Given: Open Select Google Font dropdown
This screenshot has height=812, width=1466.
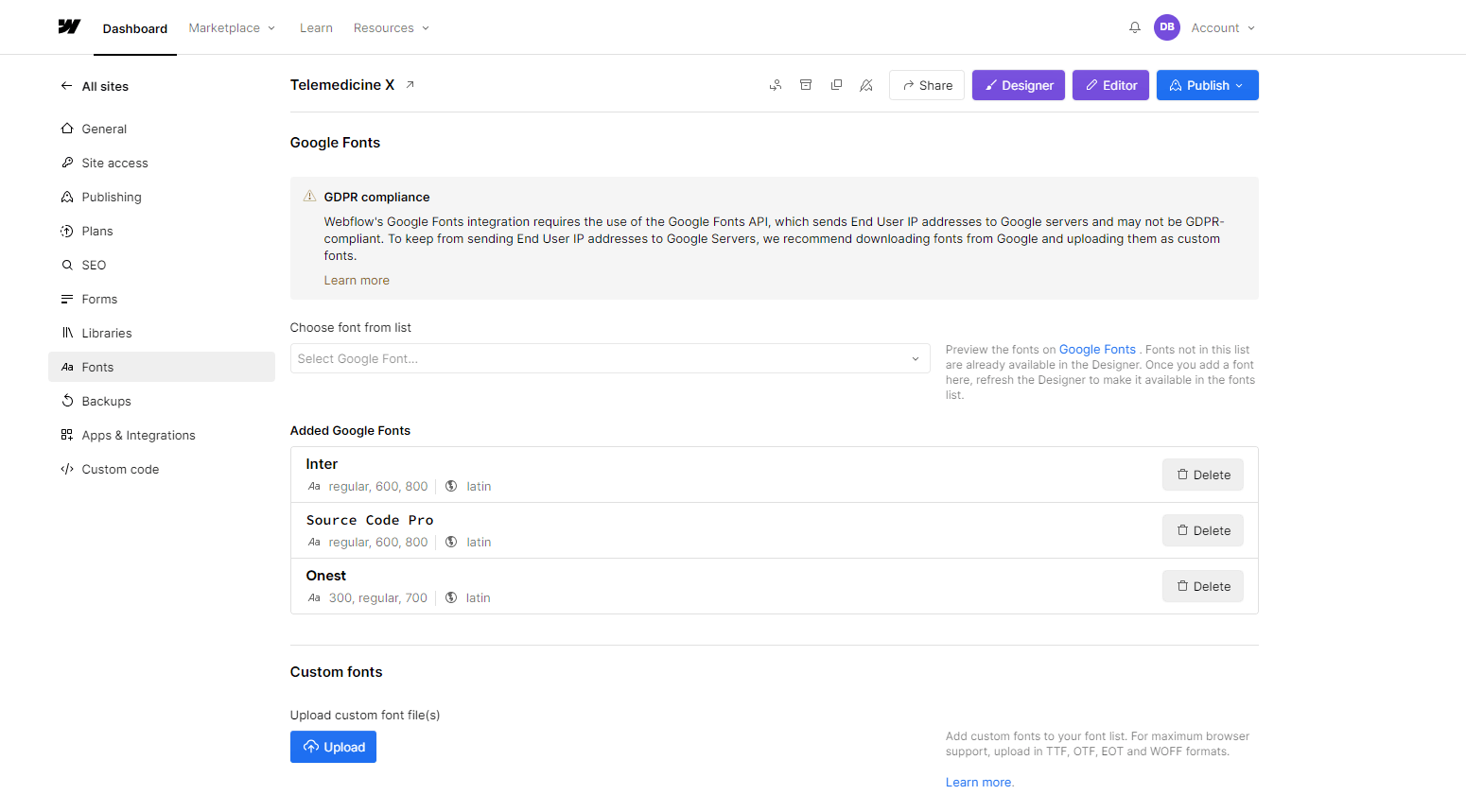Looking at the screenshot, I should point(610,358).
